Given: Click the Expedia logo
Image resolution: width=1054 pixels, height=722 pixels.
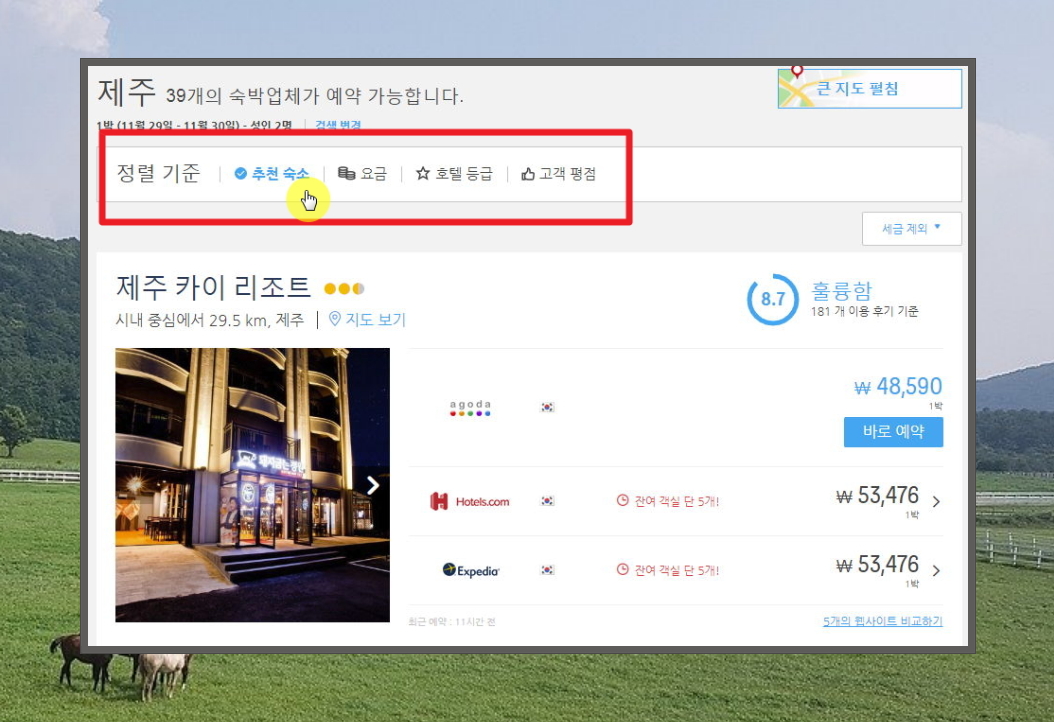Looking at the screenshot, I should 471,570.
